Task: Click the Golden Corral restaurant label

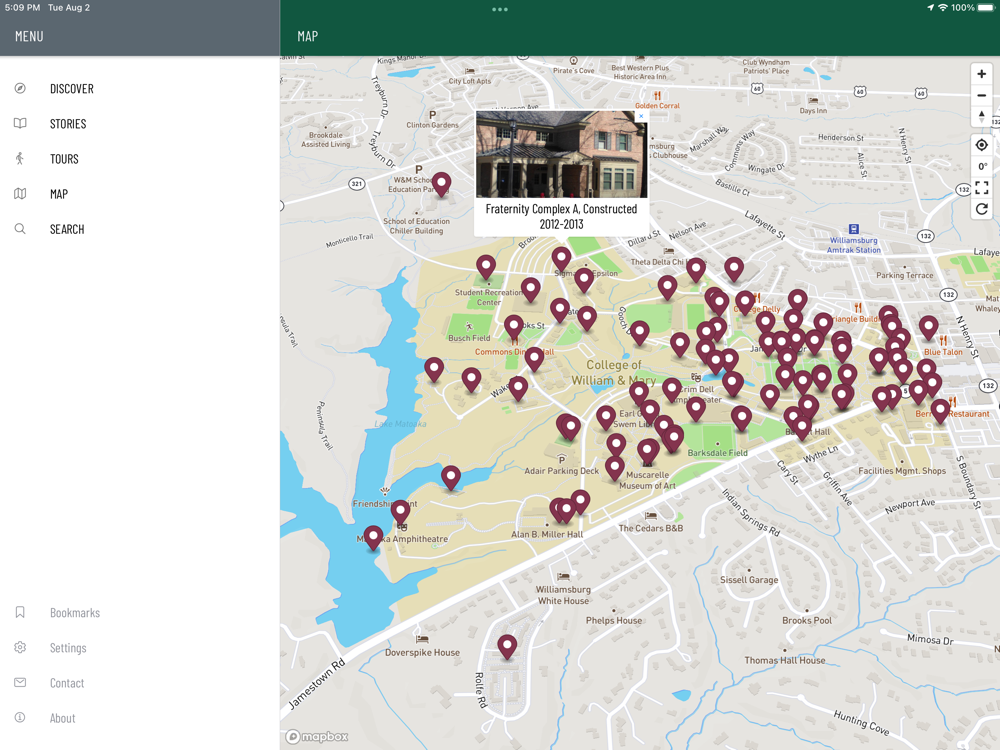Action: (657, 105)
